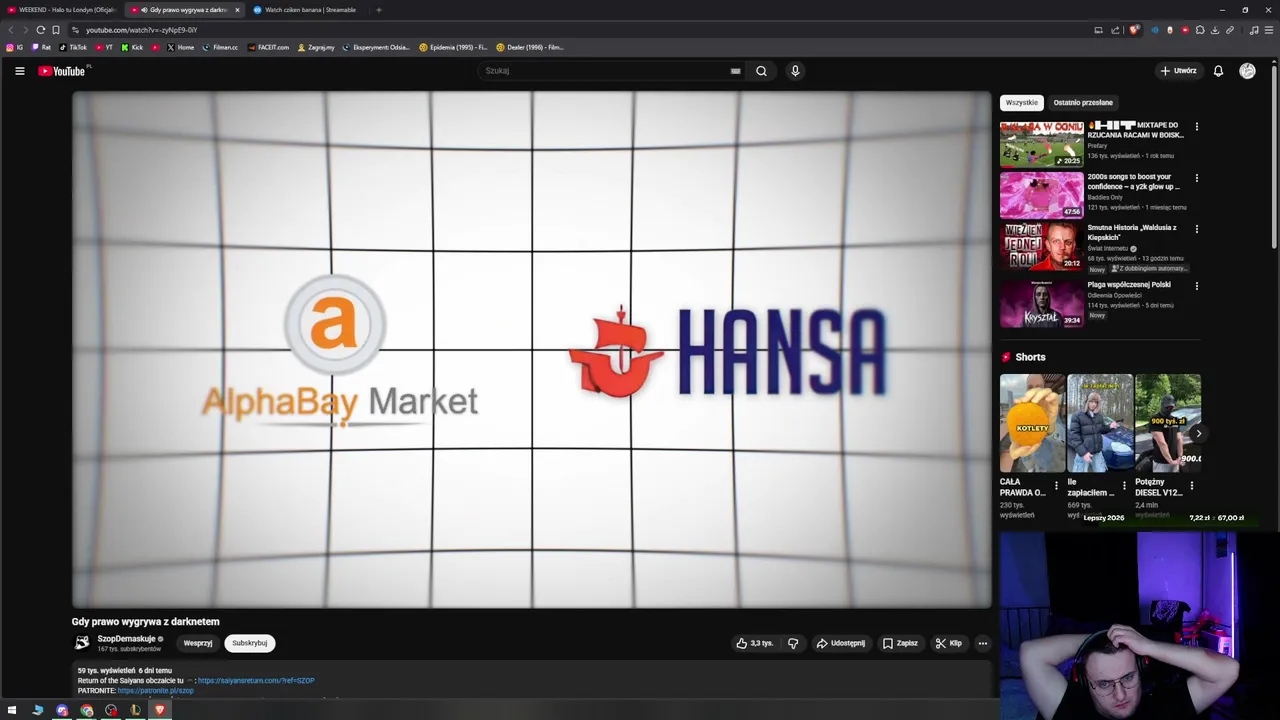Reload the page in the browser

(x=40, y=30)
